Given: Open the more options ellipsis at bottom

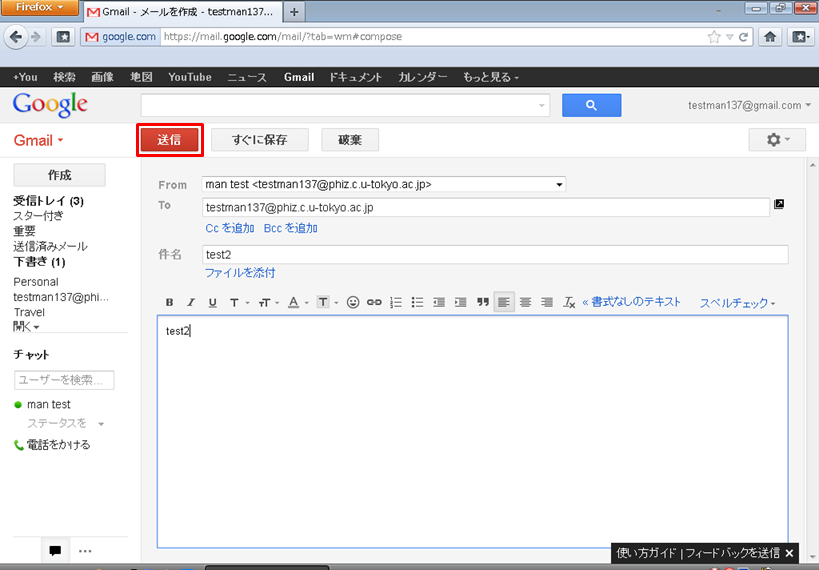Looking at the screenshot, I should pos(85,551).
